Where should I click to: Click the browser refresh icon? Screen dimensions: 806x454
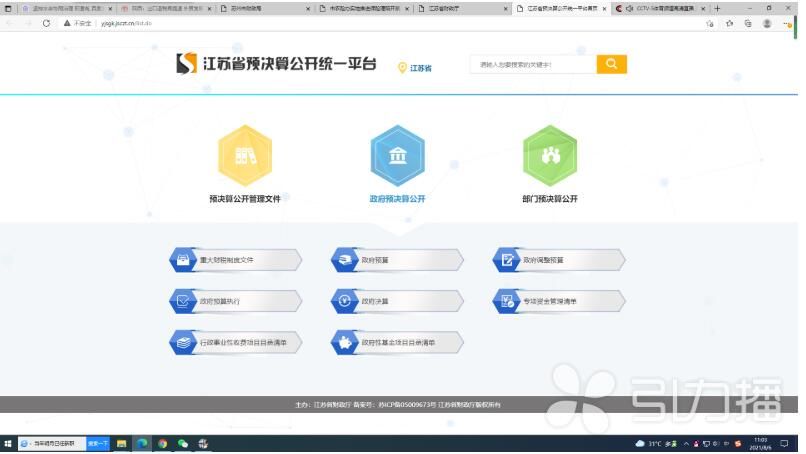[46, 23]
